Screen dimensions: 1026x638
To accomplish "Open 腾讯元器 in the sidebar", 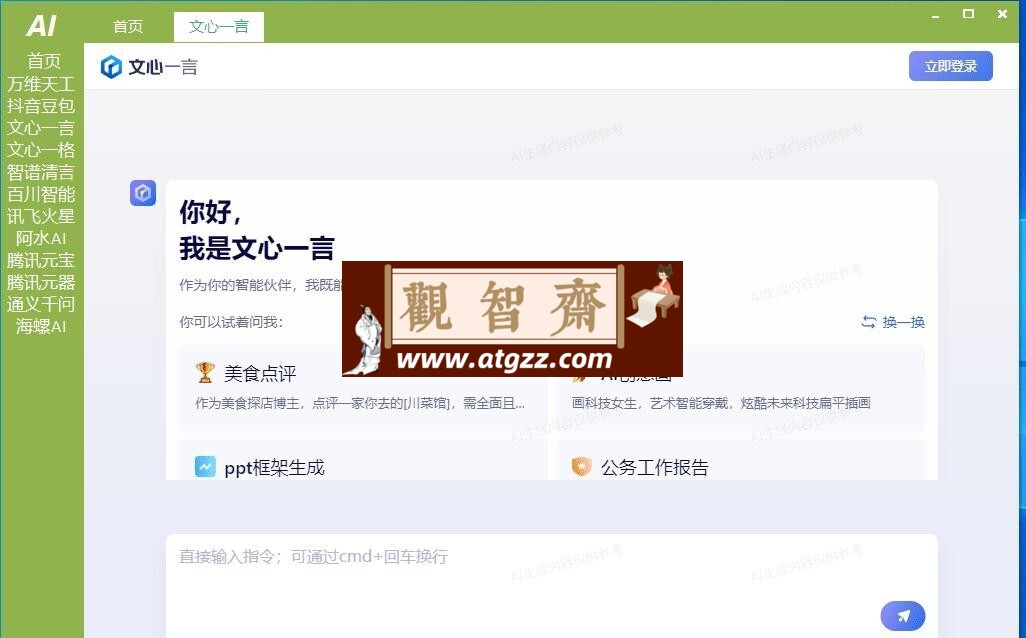I will pos(41,283).
